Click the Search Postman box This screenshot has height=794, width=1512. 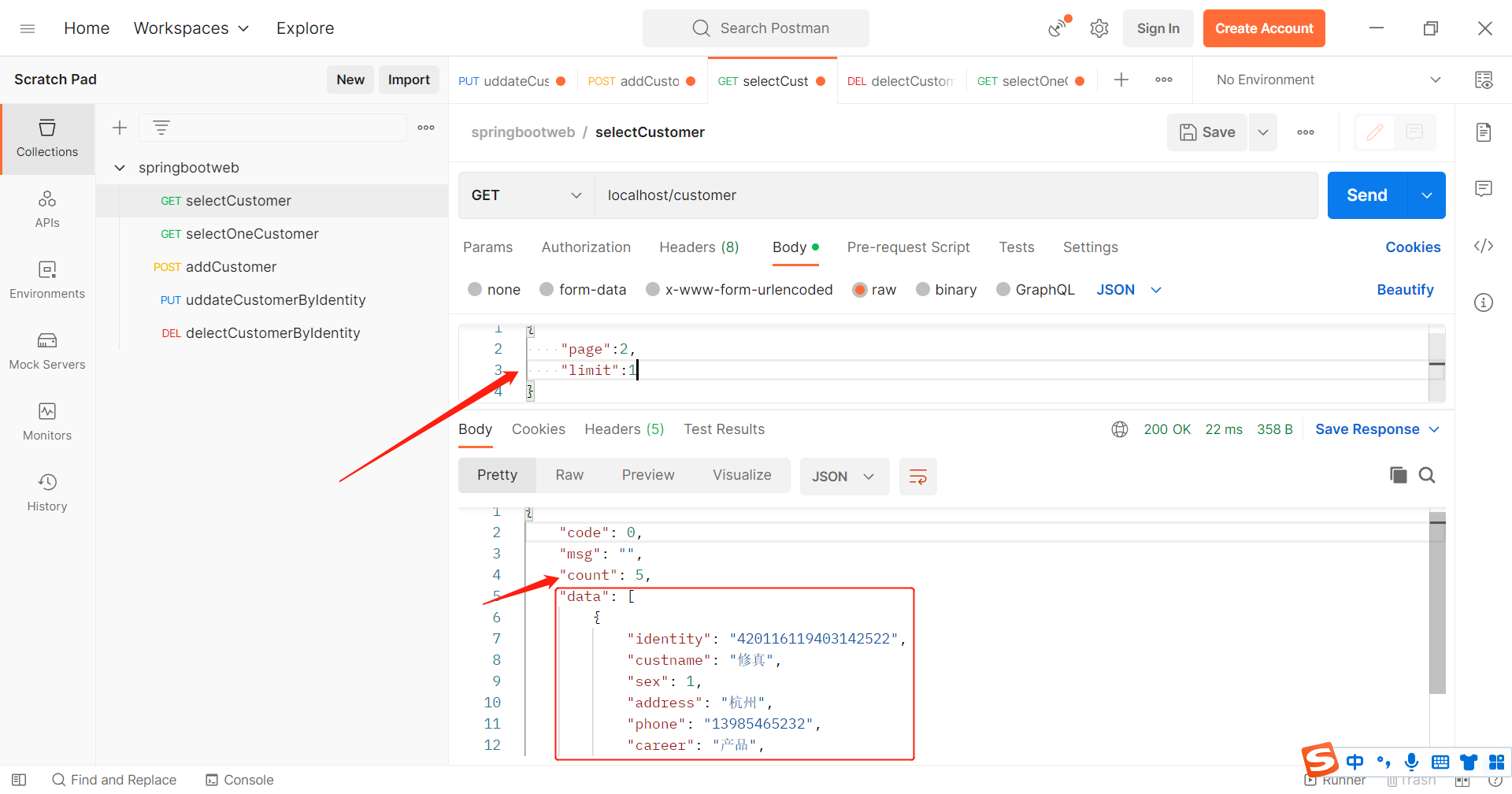tap(756, 28)
